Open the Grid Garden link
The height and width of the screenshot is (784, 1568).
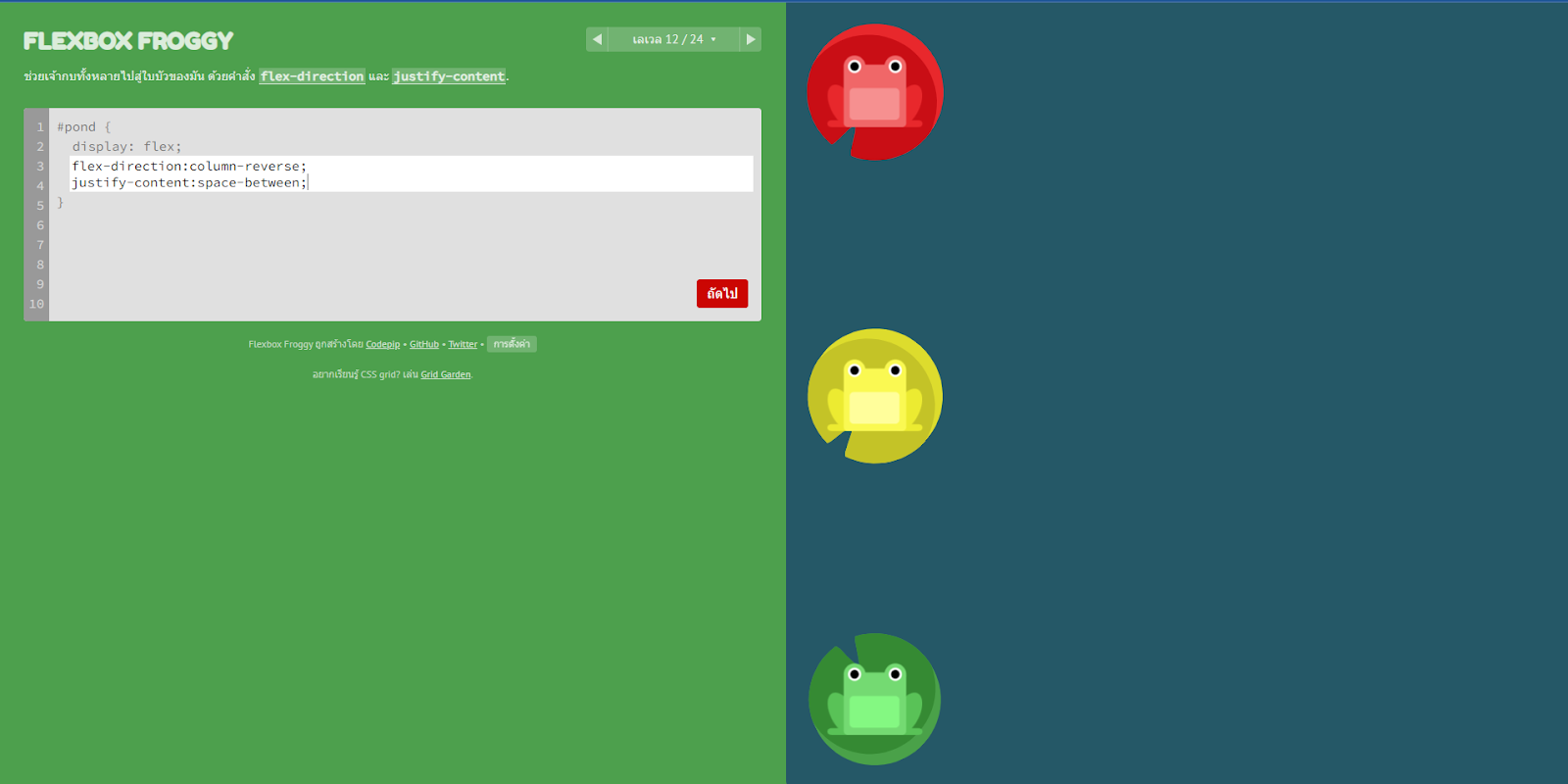[x=446, y=374]
